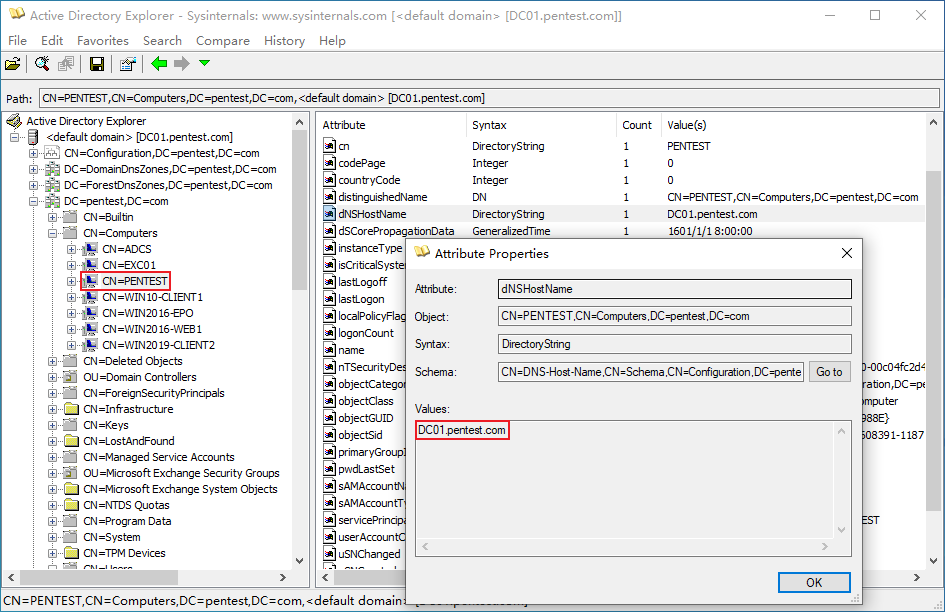
Task: Expand the CN=ADCS computer node
Action: click(71, 249)
